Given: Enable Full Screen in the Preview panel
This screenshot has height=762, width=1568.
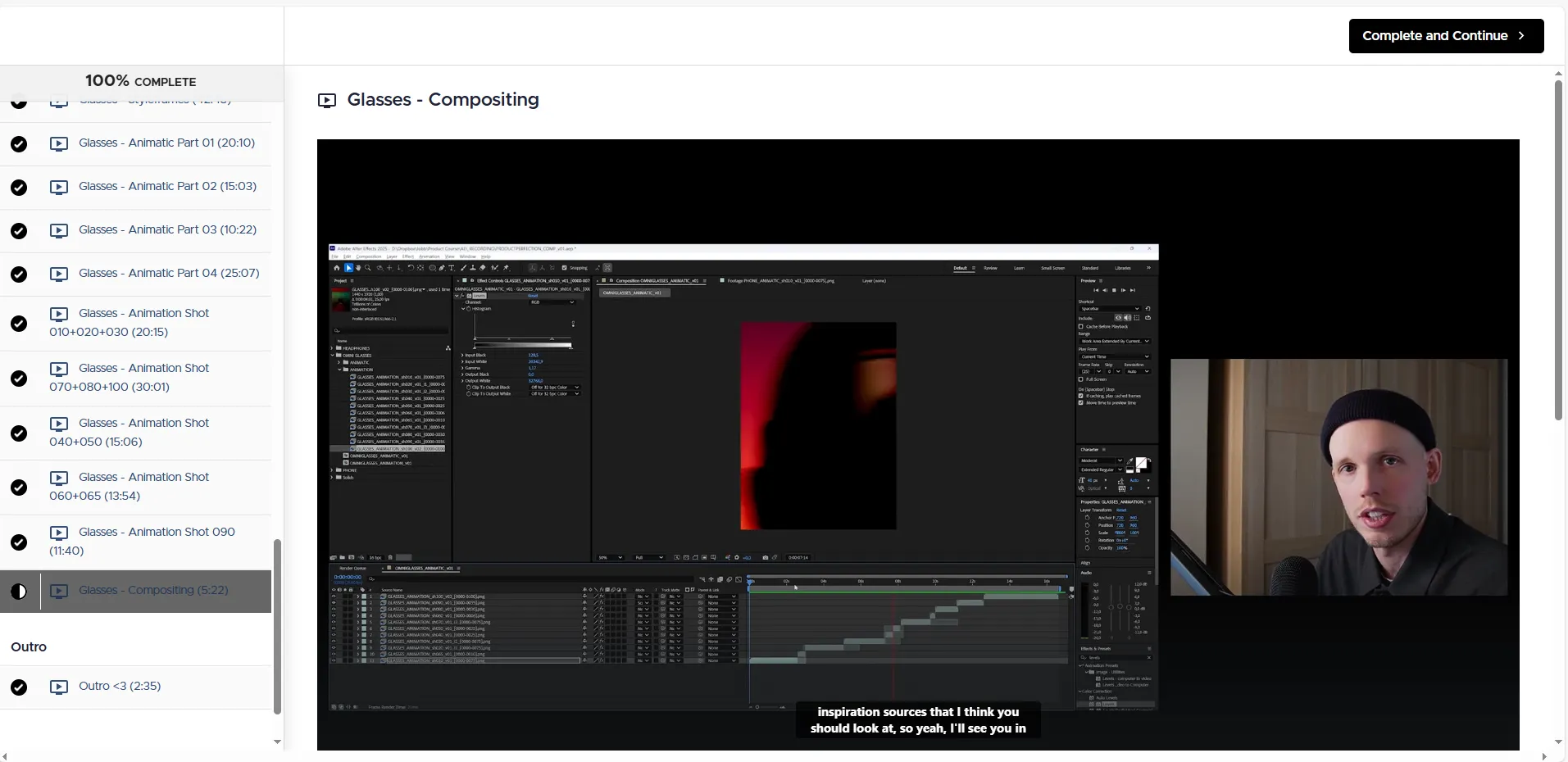Looking at the screenshot, I should tap(1081, 379).
